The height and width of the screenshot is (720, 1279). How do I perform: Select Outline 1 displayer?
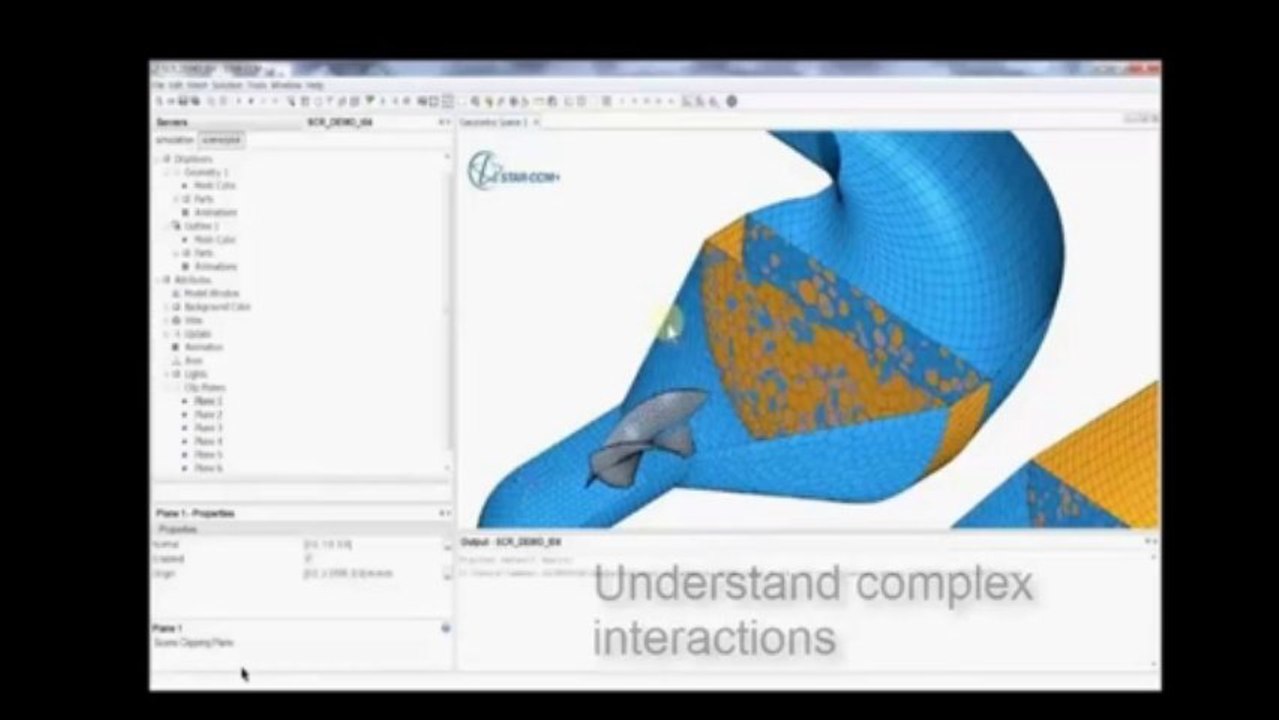pyautogui.click(x=202, y=226)
